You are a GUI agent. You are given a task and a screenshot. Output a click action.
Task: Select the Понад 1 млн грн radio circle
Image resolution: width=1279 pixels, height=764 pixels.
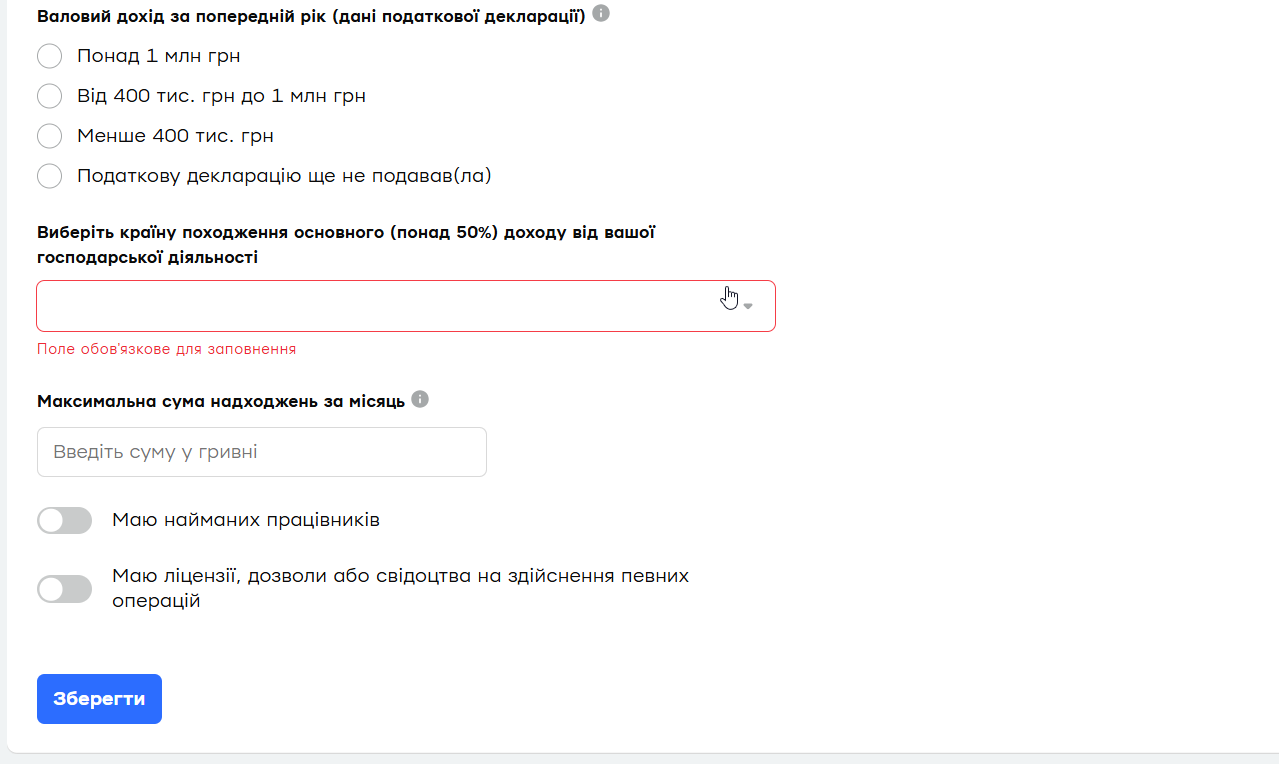pos(50,56)
